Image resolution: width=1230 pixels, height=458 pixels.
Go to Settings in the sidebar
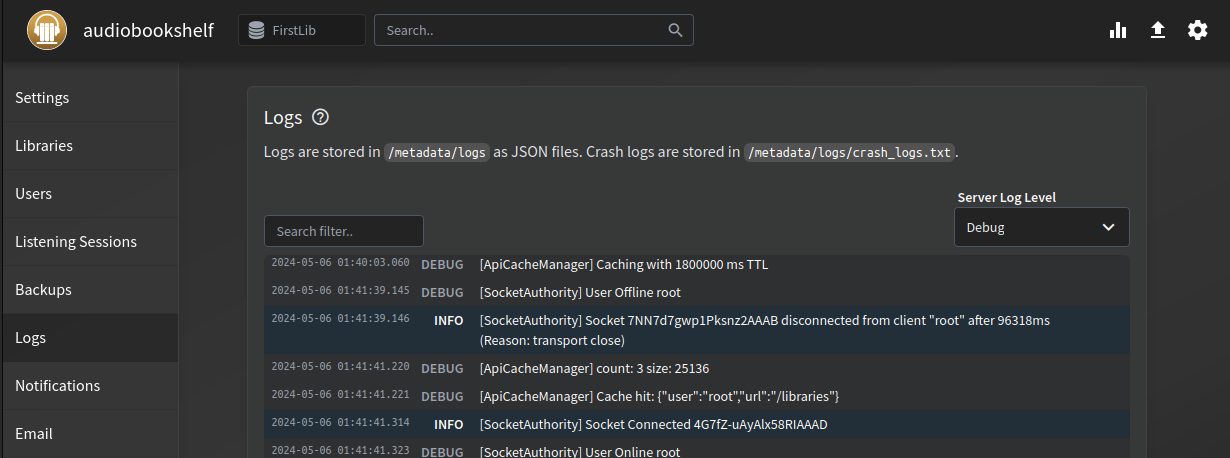[x=42, y=98]
